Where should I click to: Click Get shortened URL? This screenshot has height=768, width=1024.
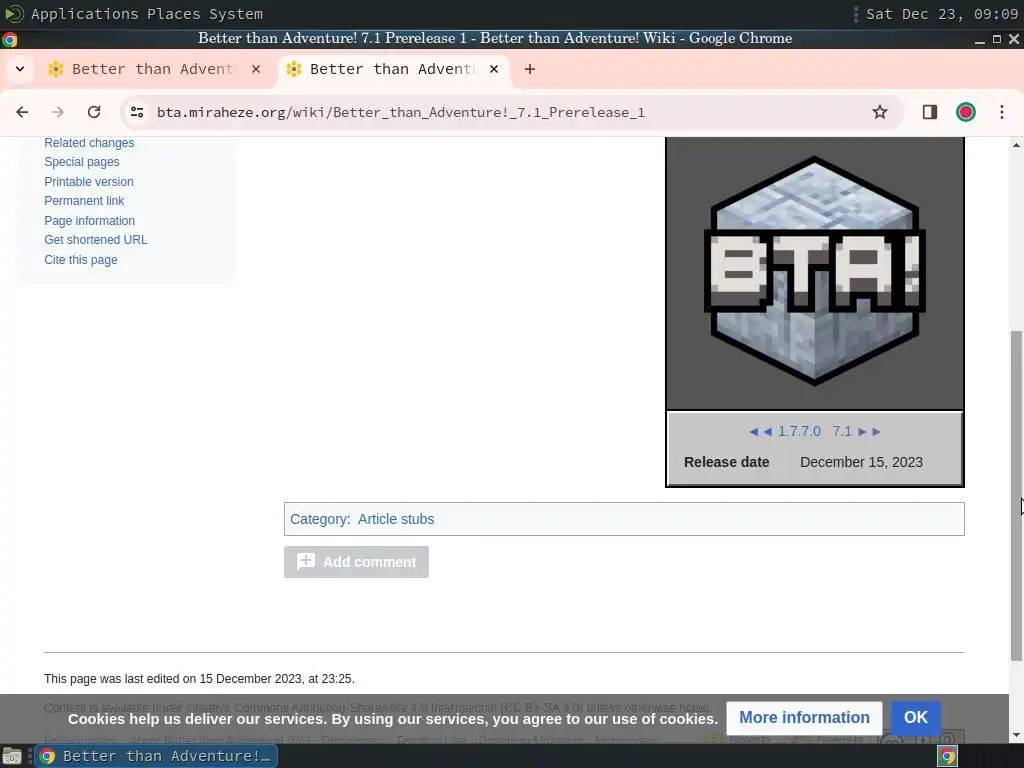pos(96,240)
